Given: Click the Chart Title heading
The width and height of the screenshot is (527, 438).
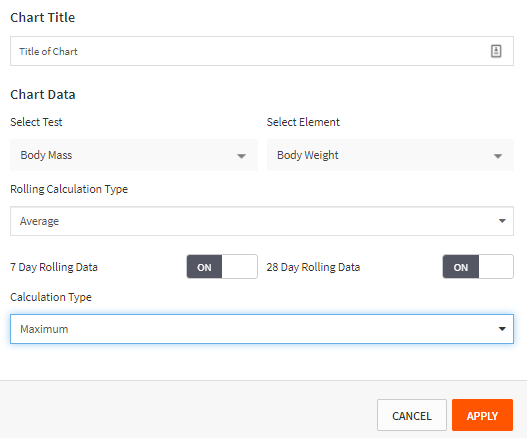Looking at the screenshot, I should point(43,17).
